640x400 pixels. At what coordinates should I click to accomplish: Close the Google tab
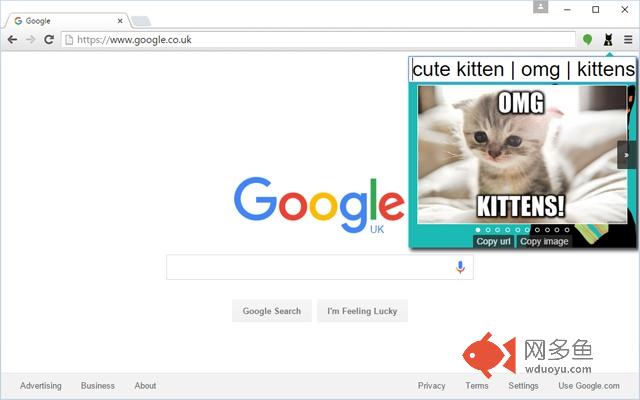[120, 21]
